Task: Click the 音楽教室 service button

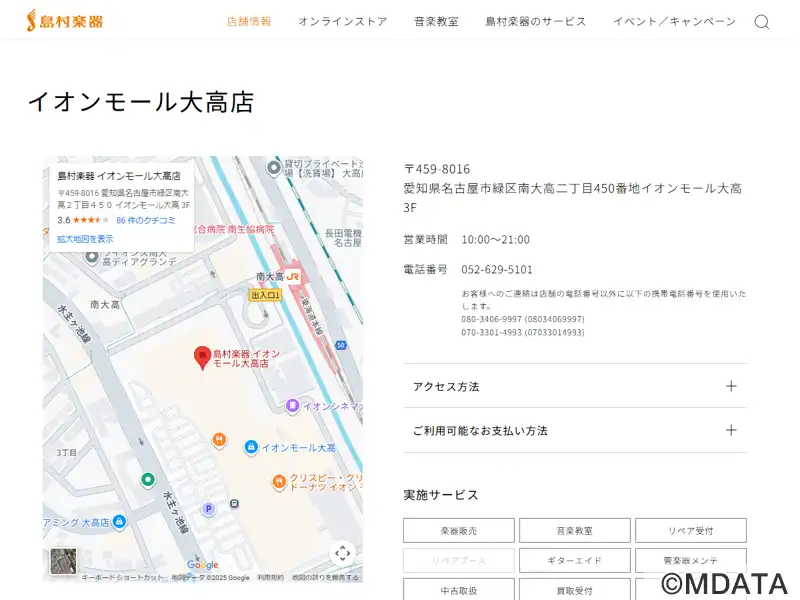Action: pyautogui.click(x=574, y=531)
